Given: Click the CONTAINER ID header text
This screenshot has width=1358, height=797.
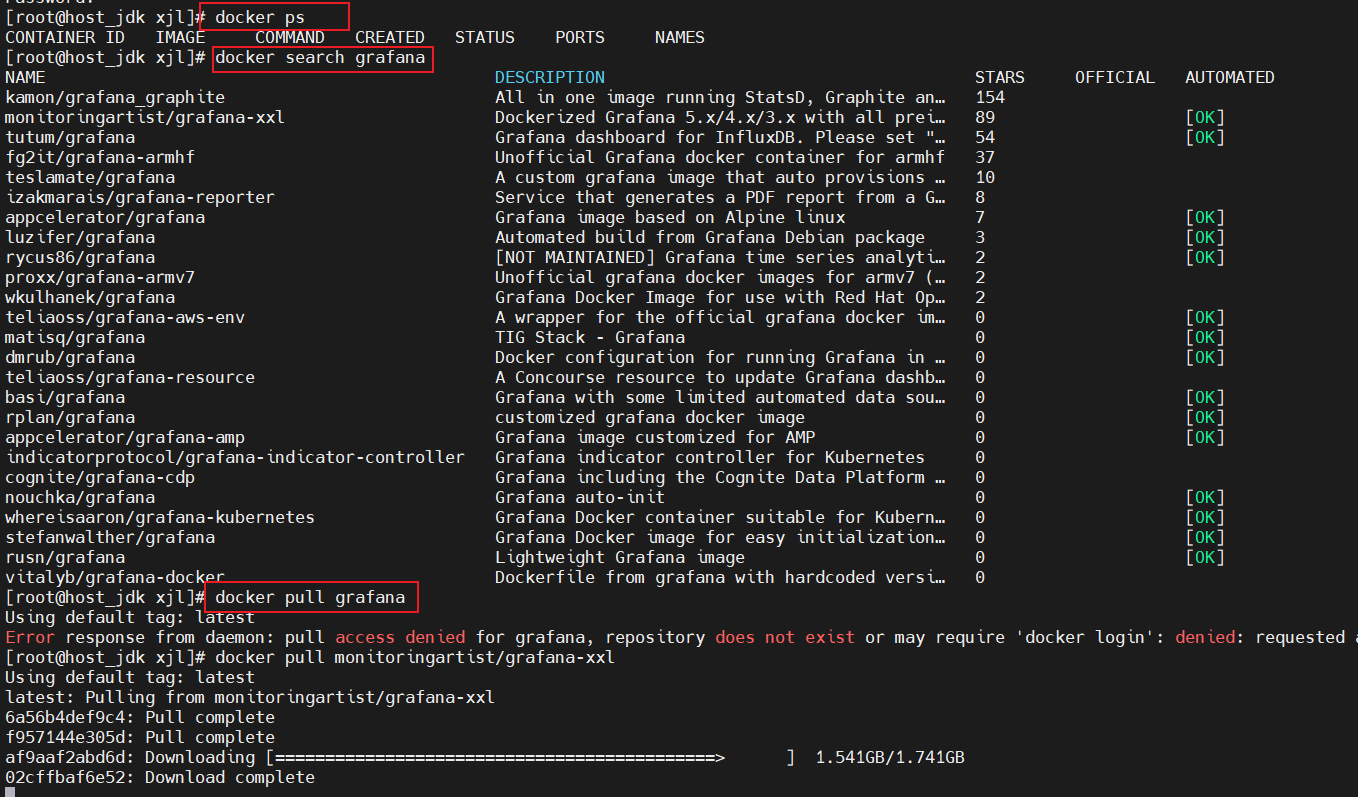Looking at the screenshot, I should (65, 37).
